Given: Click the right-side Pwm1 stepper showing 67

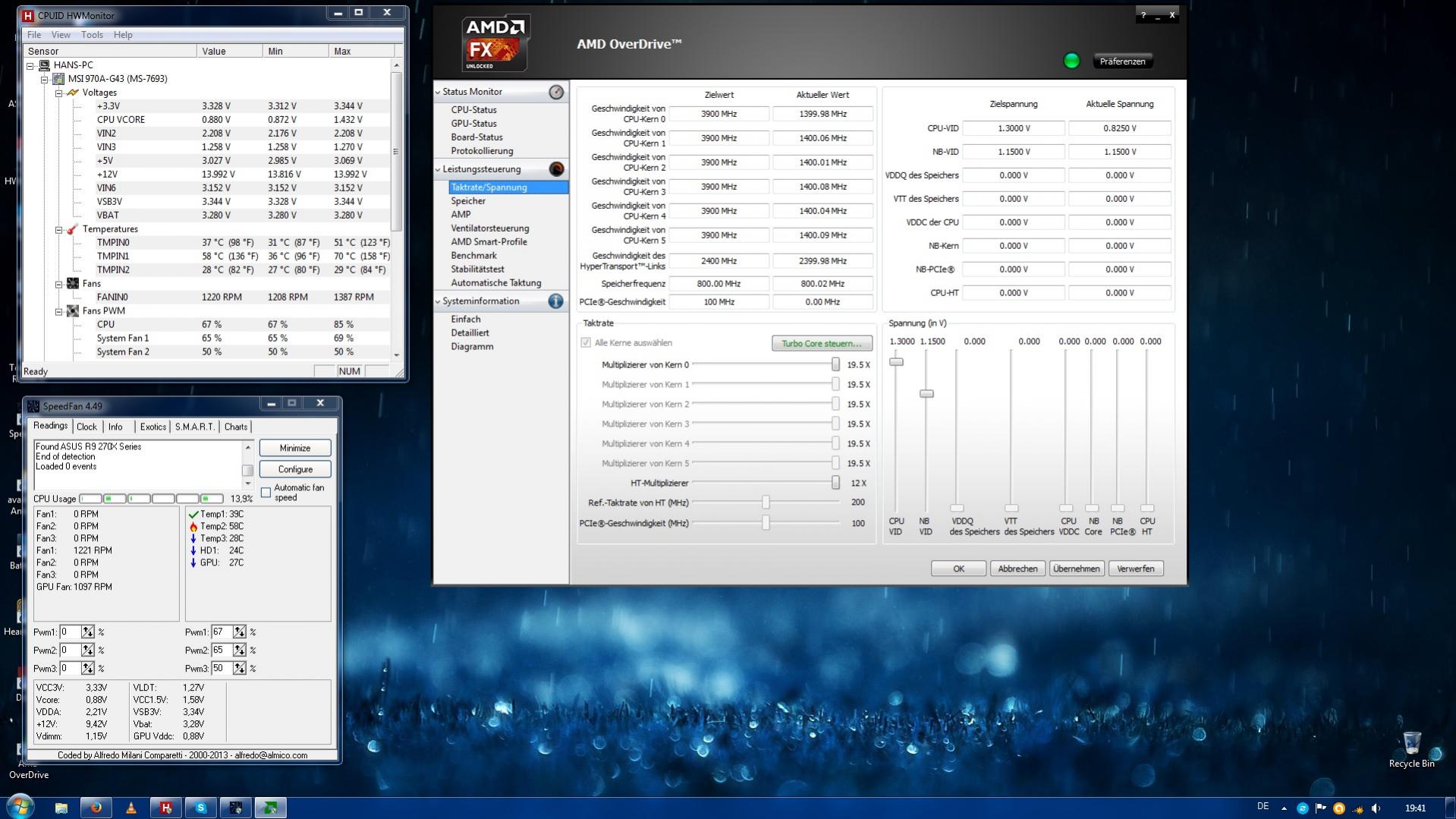Looking at the screenshot, I should tap(240, 632).
